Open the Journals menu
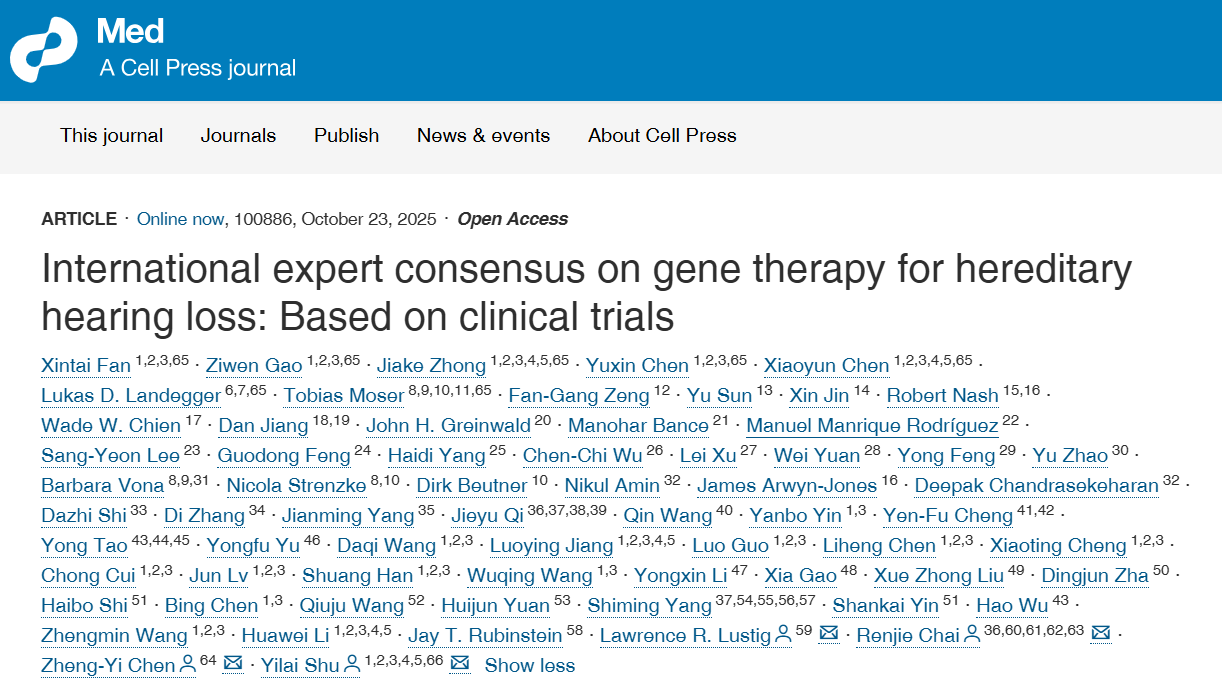 click(x=238, y=136)
